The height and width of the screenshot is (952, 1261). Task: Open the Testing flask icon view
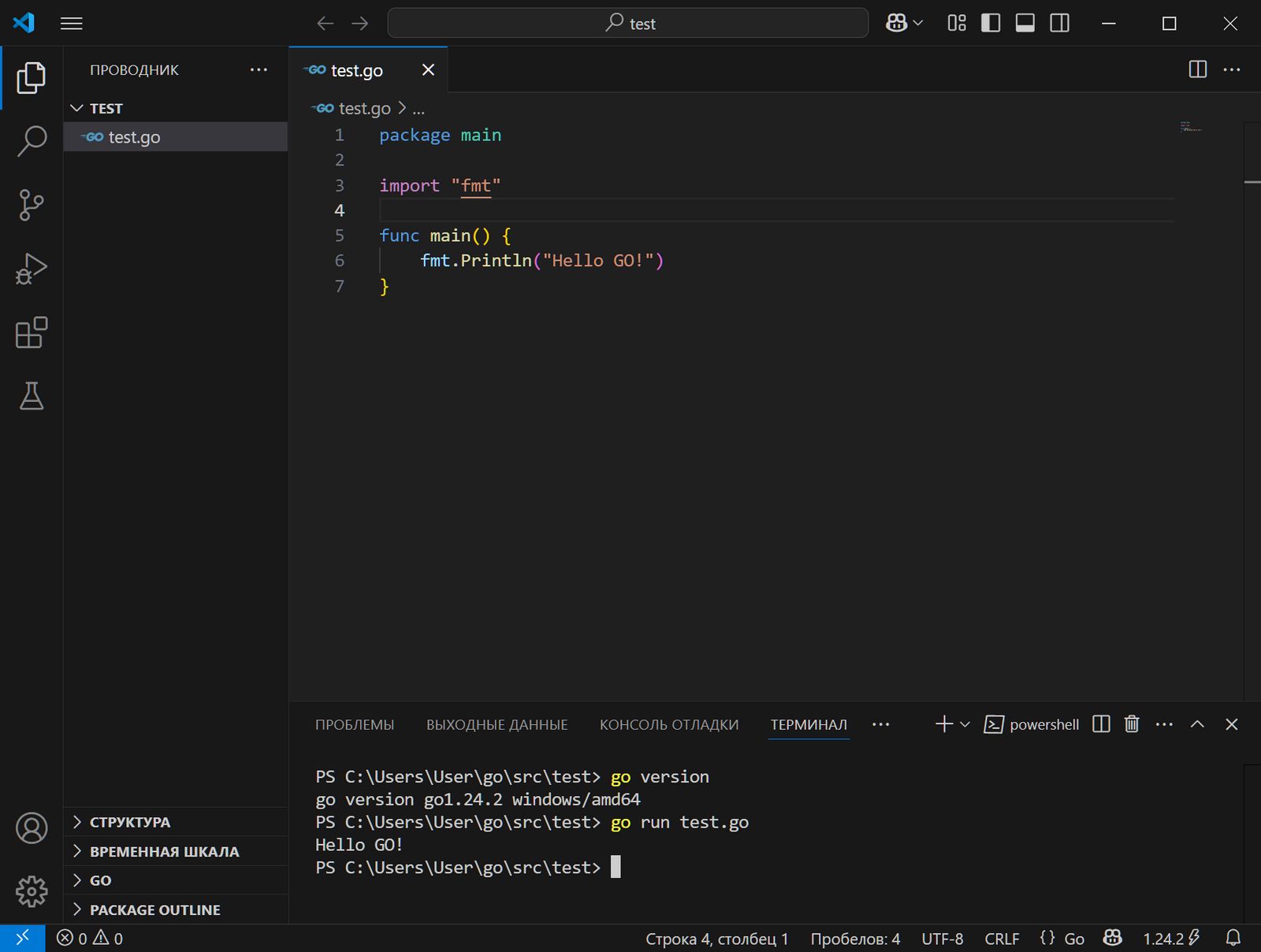pyautogui.click(x=32, y=396)
